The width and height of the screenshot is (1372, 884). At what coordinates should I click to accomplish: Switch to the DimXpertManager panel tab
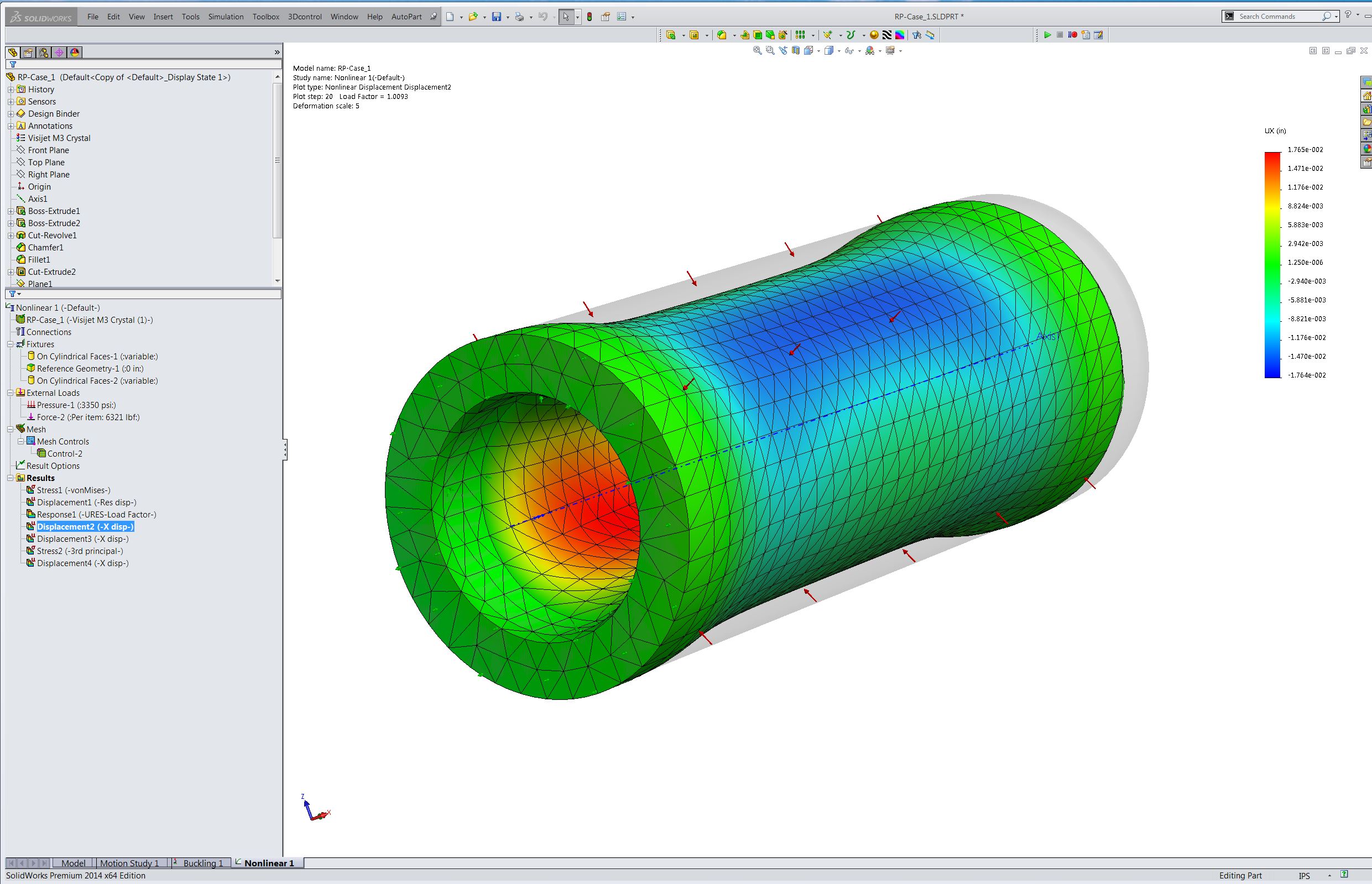pos(59,52)
